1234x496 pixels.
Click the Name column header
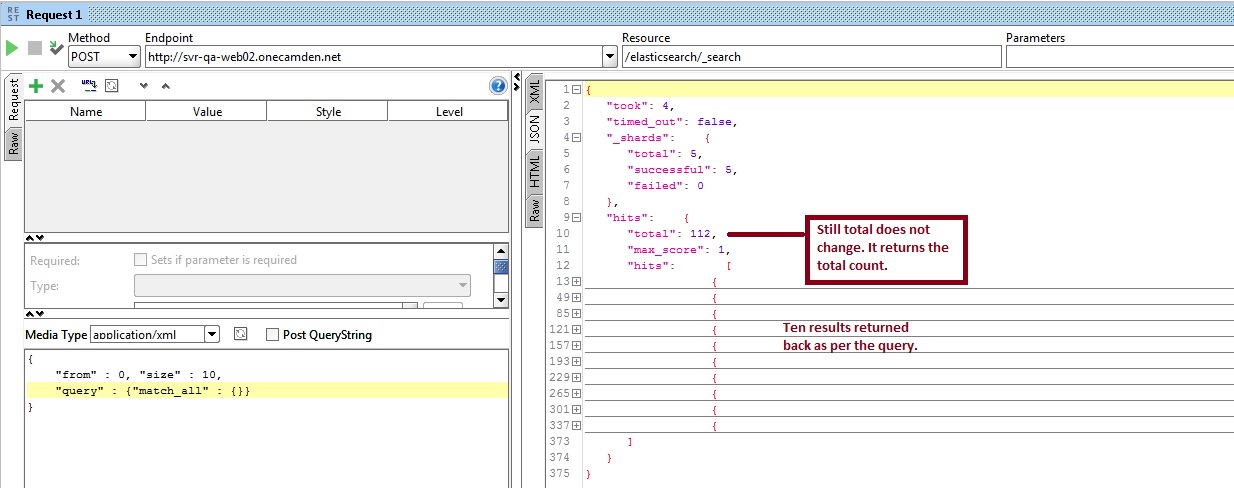(x=86, y=112)
